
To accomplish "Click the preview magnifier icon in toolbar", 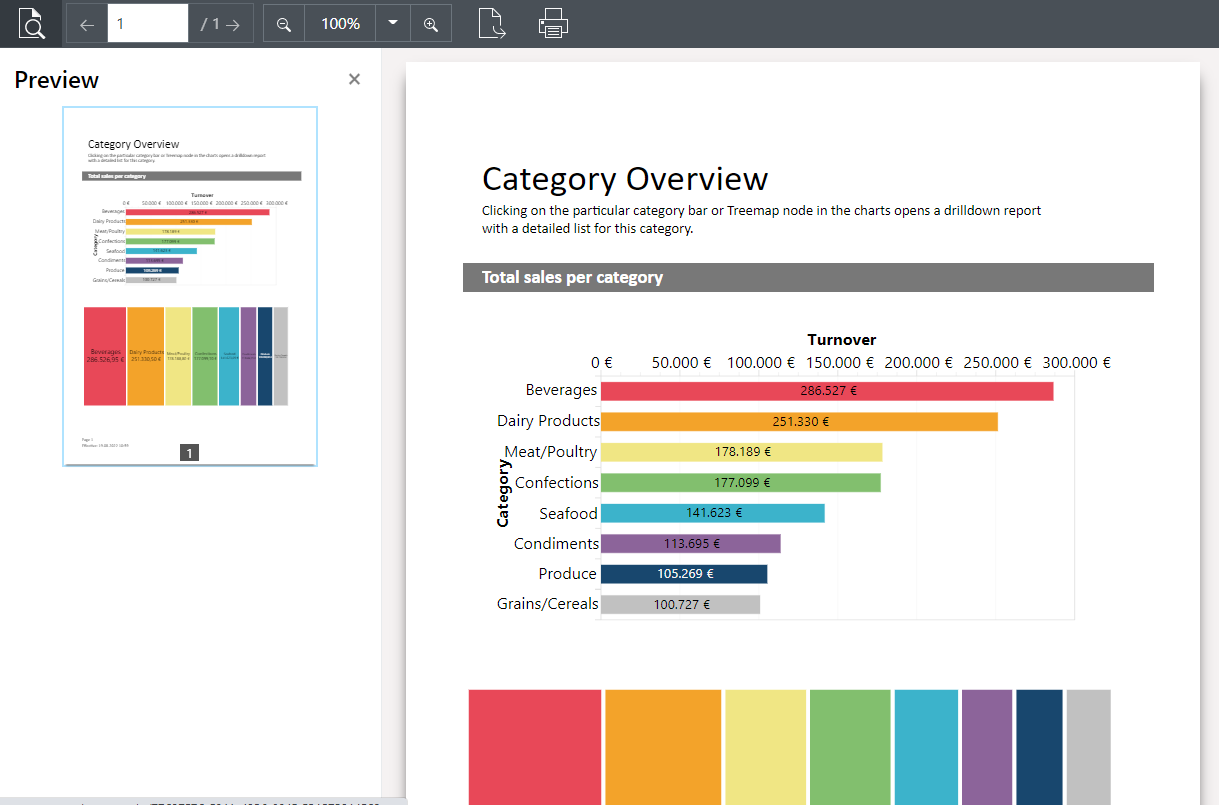I will tap(31, 23).
